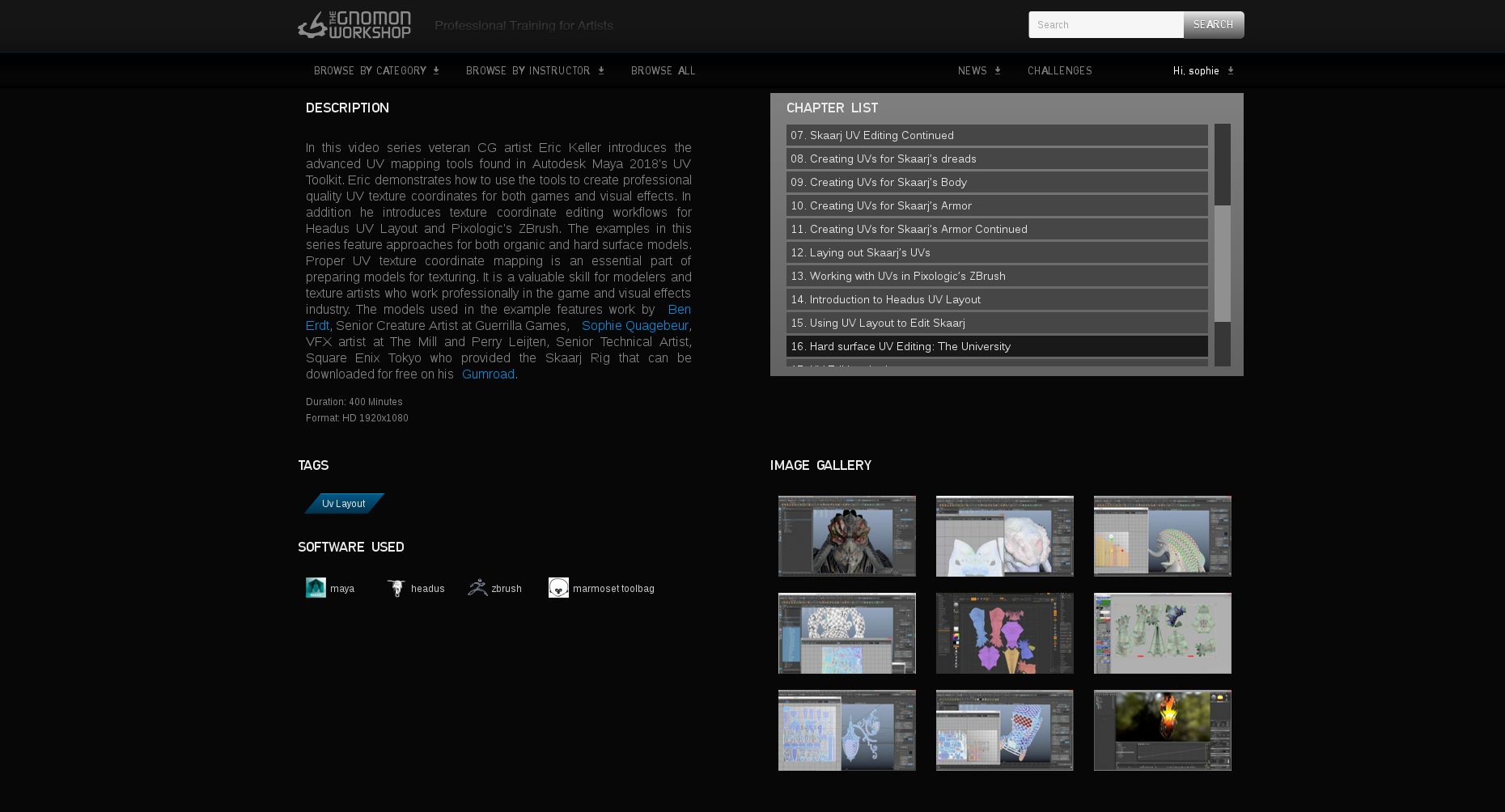Click the Gnomon Workshop logo
Image resolution: width=1505 pixels, height=812 pixels.
pos(354,24)
